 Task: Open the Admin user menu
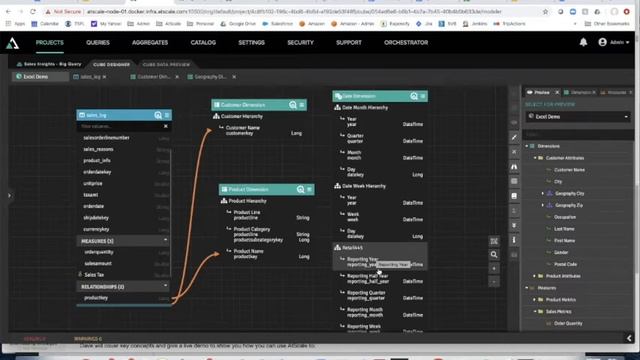coord(613,42)
